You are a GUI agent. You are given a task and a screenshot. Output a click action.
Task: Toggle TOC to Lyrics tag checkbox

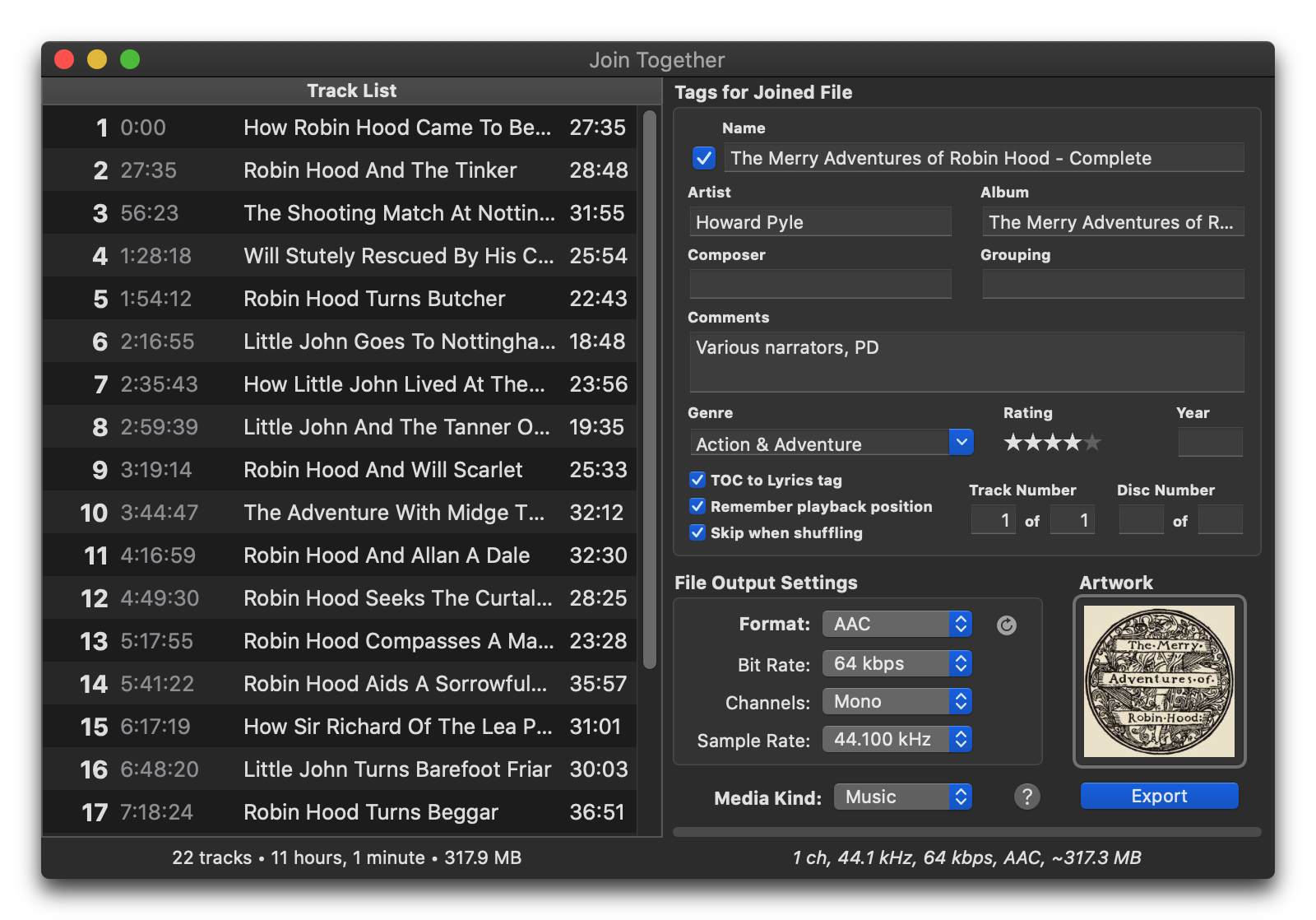point(697,480)
